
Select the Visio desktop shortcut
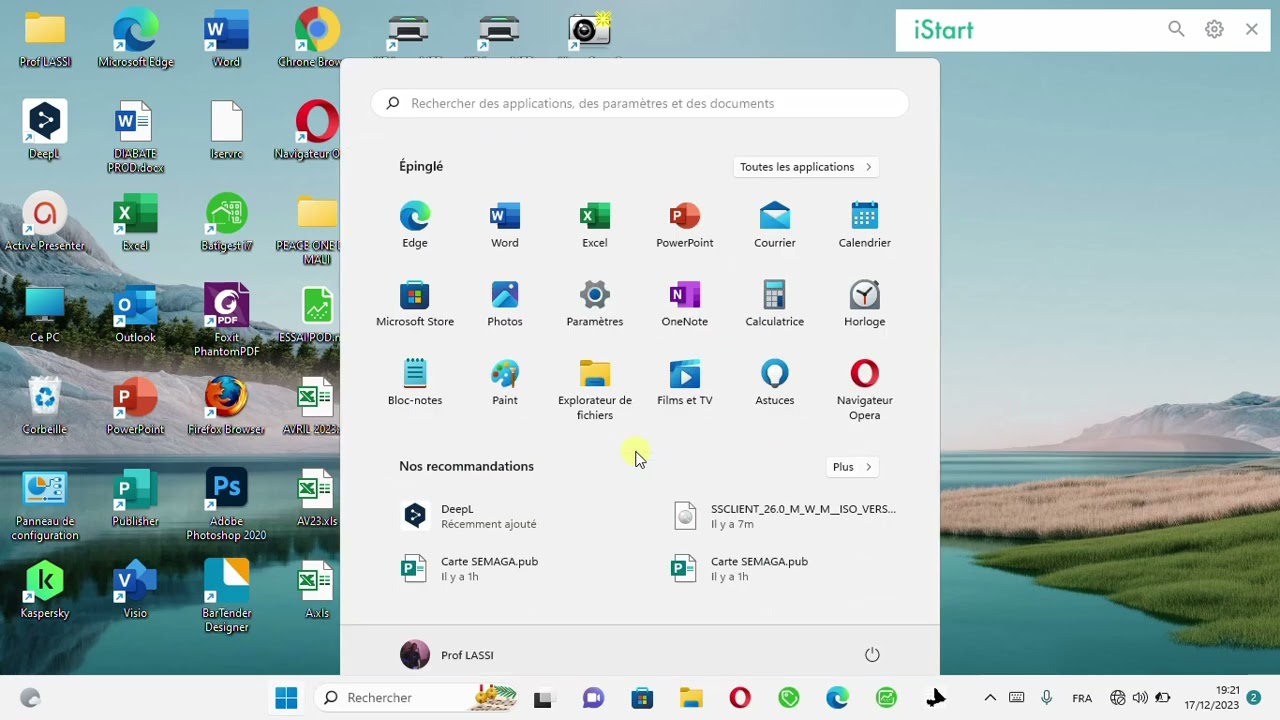click(x=136, y=590)
